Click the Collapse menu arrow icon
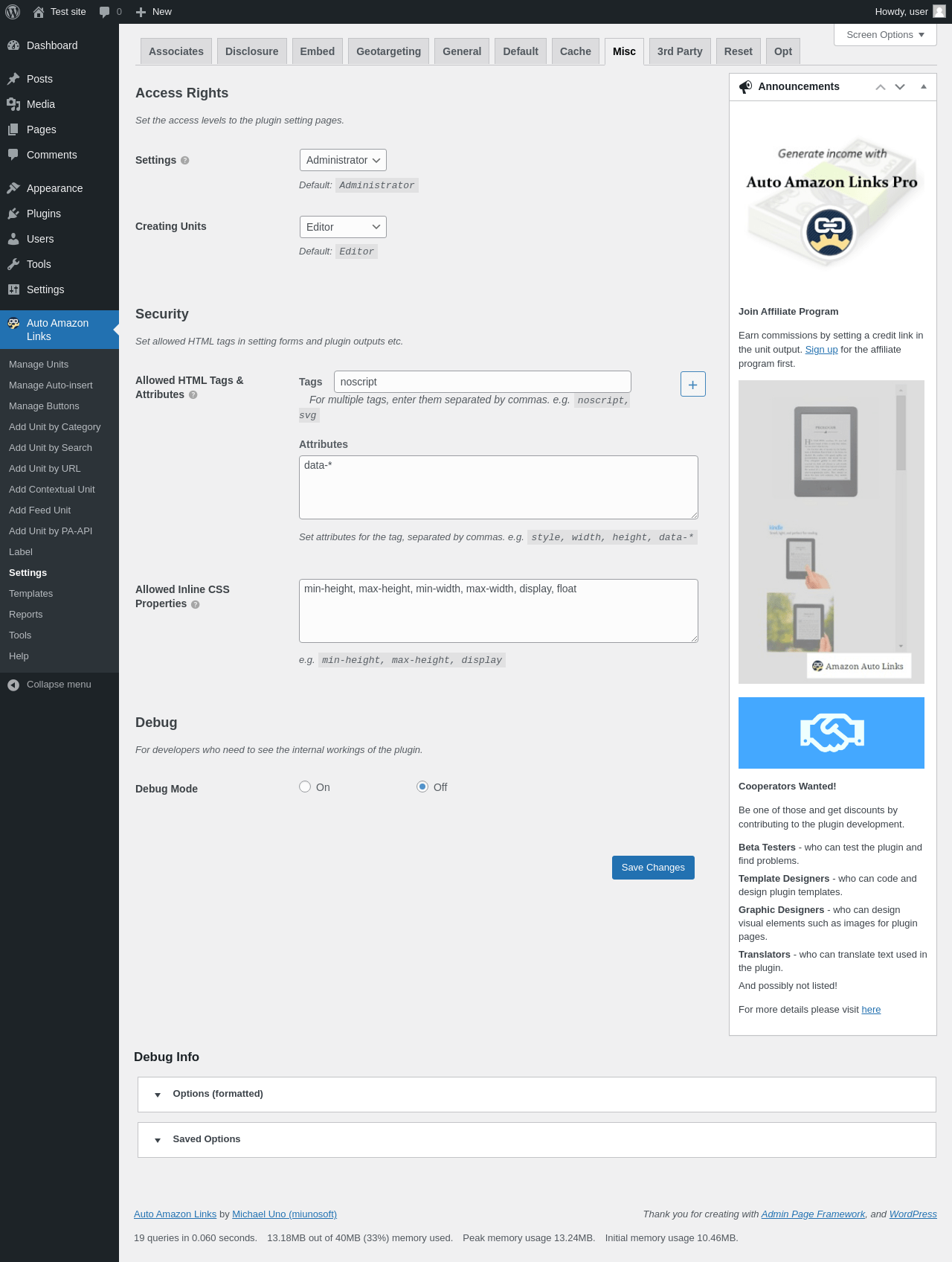This screenshot has width=952, height=1262. click(x=13, y=685)
